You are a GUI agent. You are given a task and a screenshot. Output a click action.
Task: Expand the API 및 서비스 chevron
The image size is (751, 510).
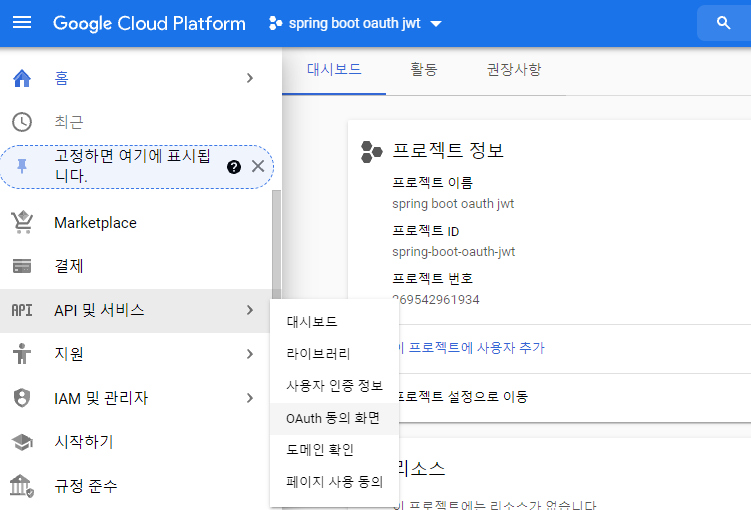pyautogui.click(x=250, y=310)
